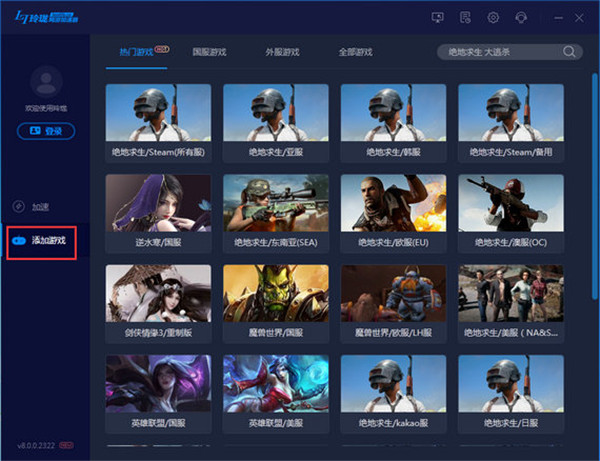Switch to 外服游戏 tab
Viewport: 600px width, 461px height.
click(282, 52)
